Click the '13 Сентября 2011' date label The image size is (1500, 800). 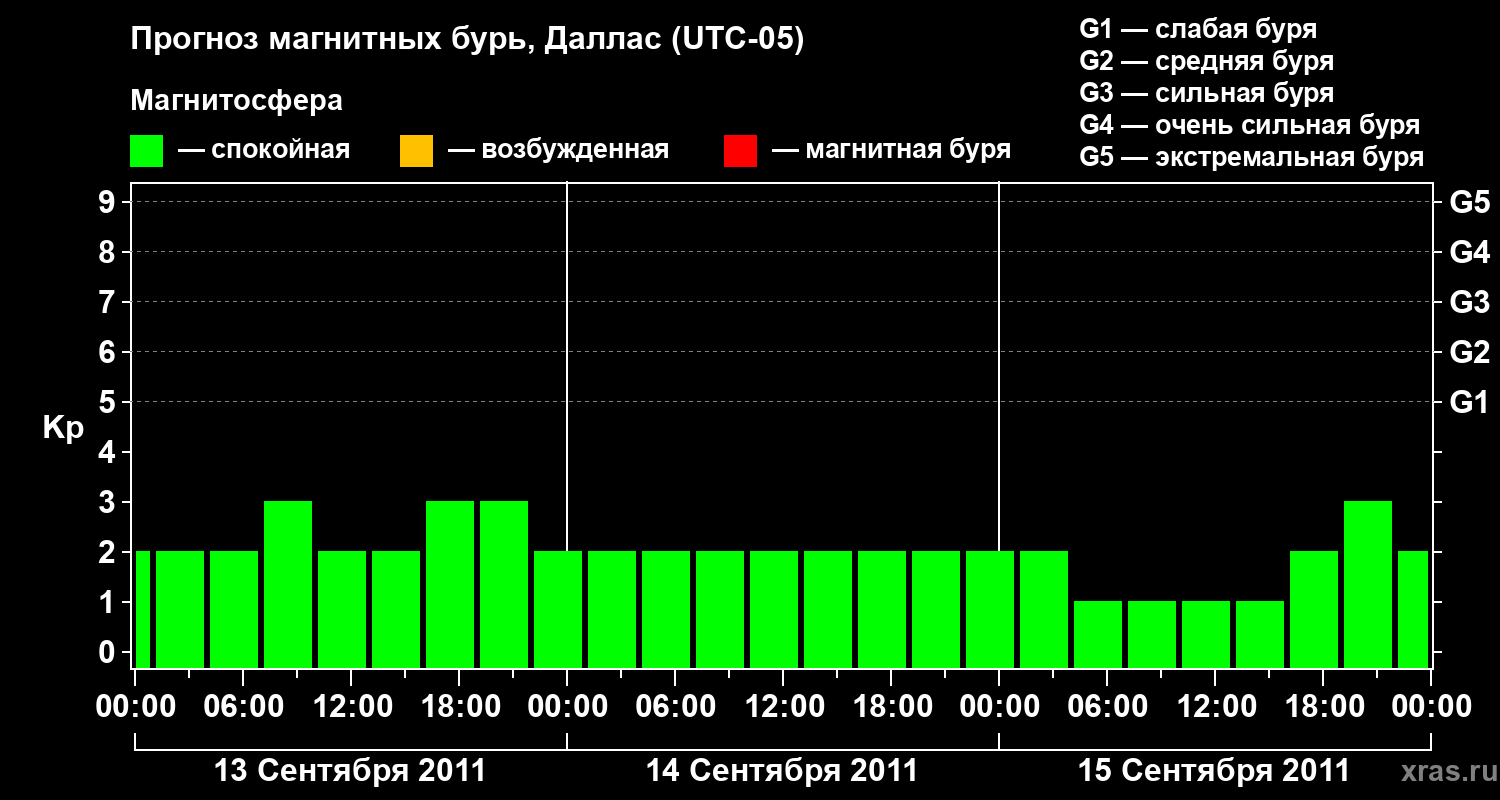(351, 771)
